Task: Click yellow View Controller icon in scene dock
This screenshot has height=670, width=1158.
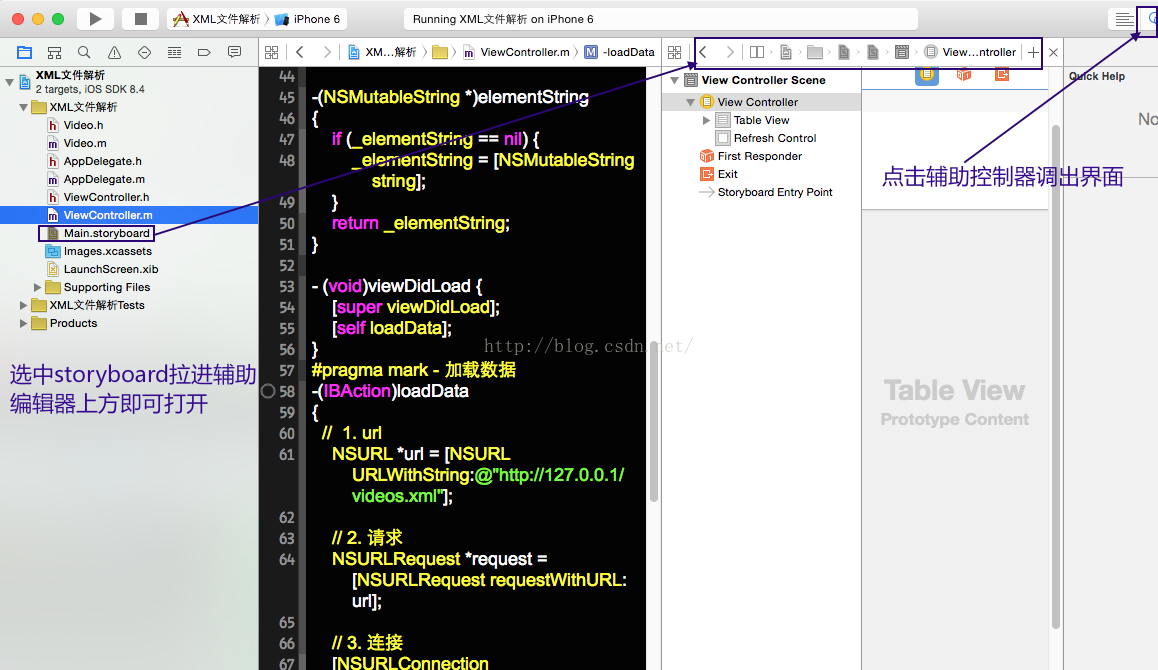Action: click(x=927, y=75)
